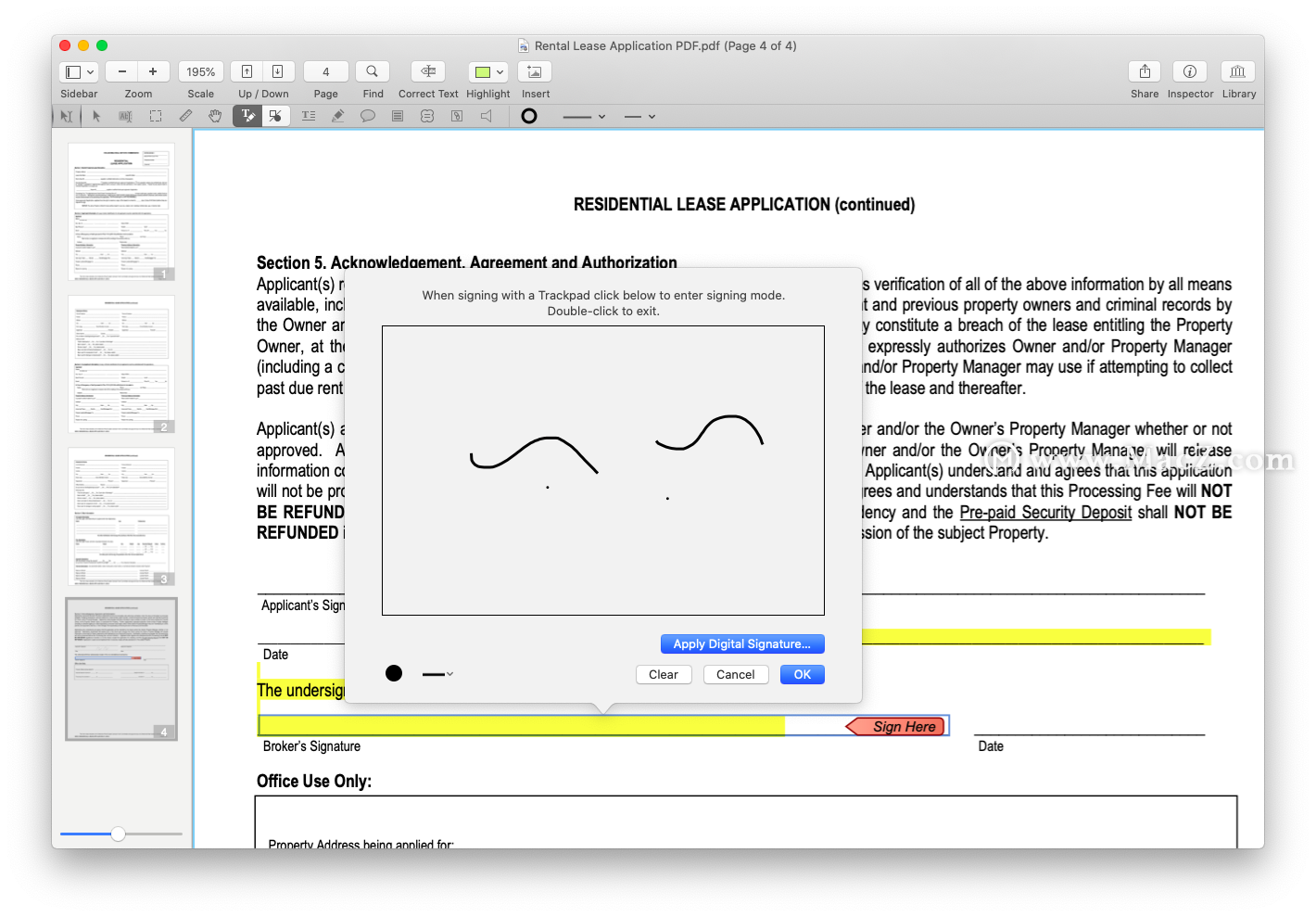Go up one page with Up arrow
This screenshot has height=917, width=1316.
click(x=247, y=71)
